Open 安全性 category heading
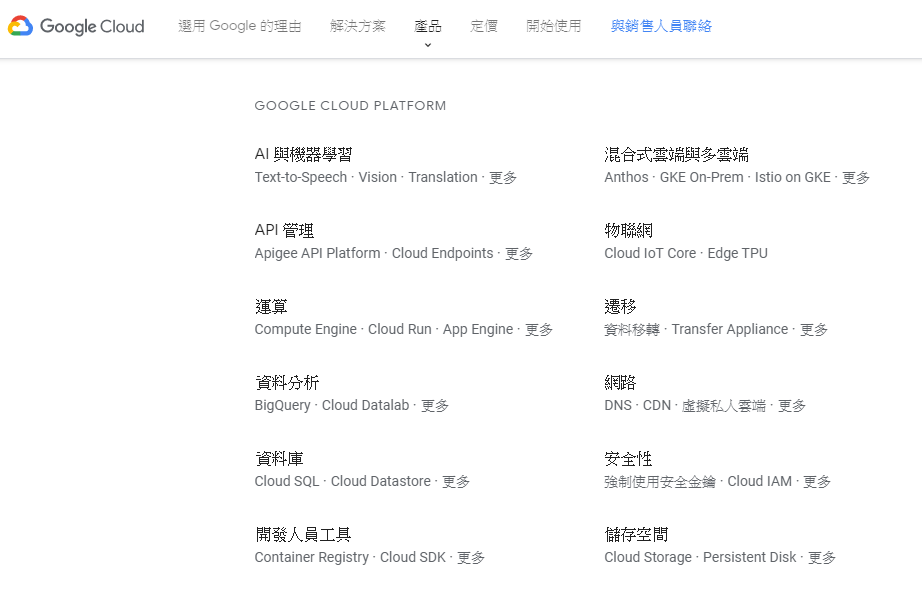The image size is (922, 589). tap(629, 459)
